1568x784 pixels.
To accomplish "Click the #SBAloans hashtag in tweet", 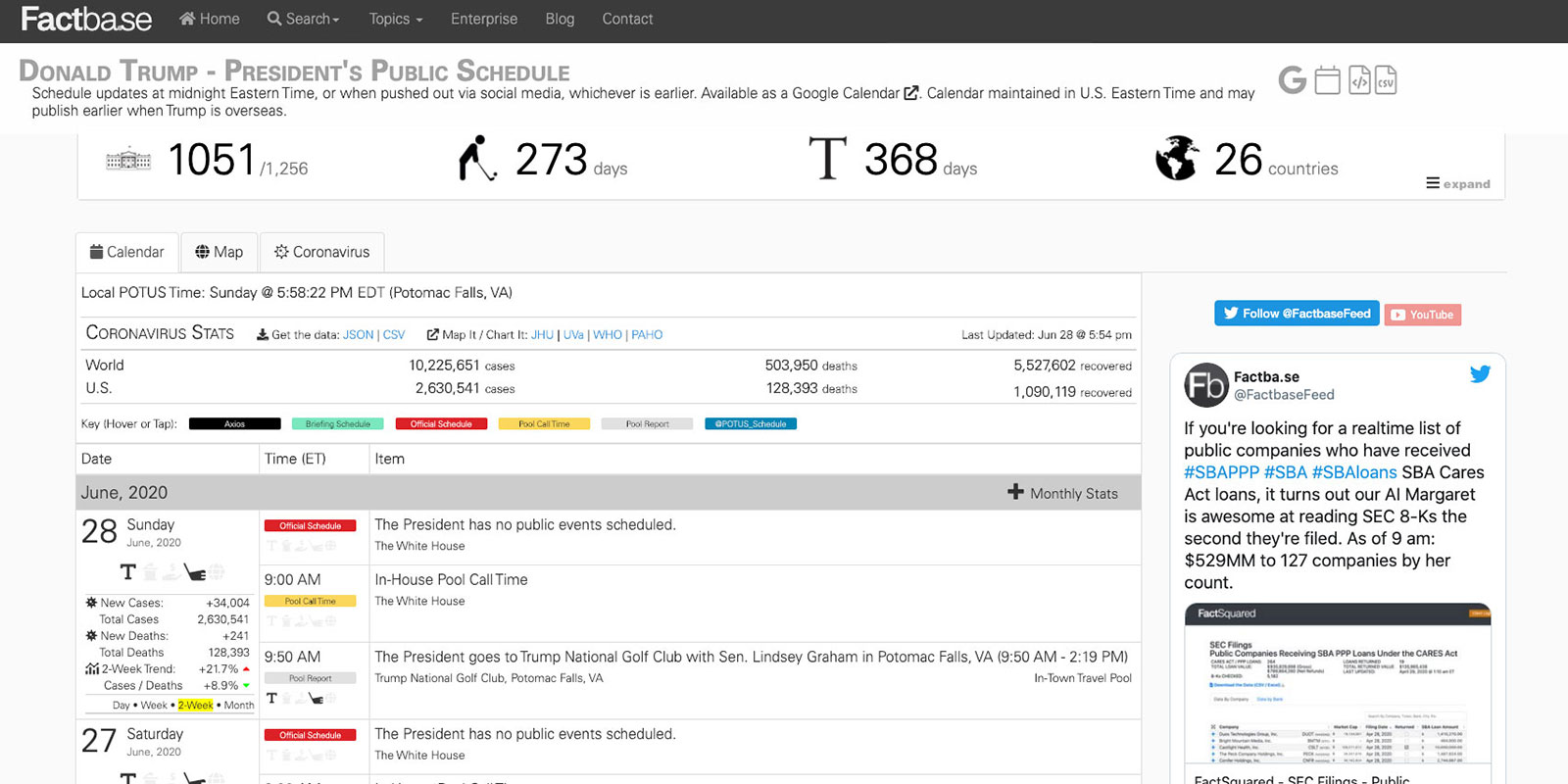I will pyautogui.click(x=1354, y=472).
